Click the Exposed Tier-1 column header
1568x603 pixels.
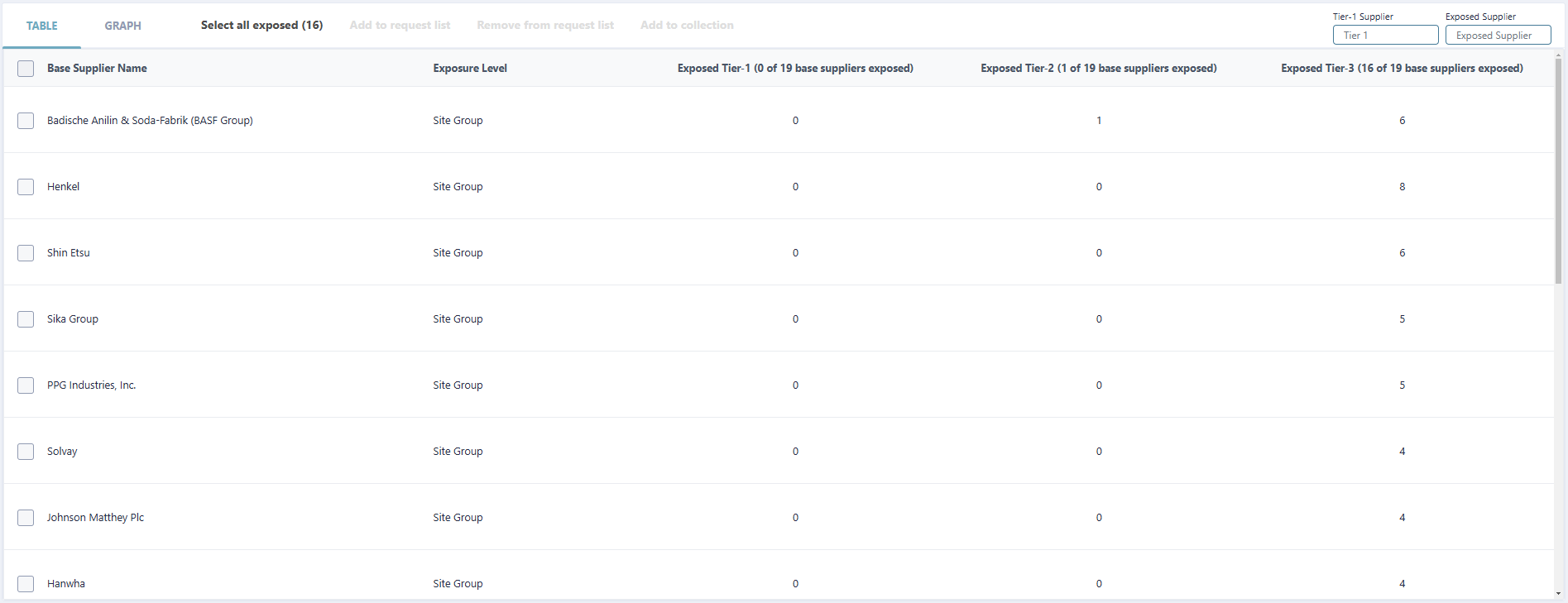(x=795, y=68)
